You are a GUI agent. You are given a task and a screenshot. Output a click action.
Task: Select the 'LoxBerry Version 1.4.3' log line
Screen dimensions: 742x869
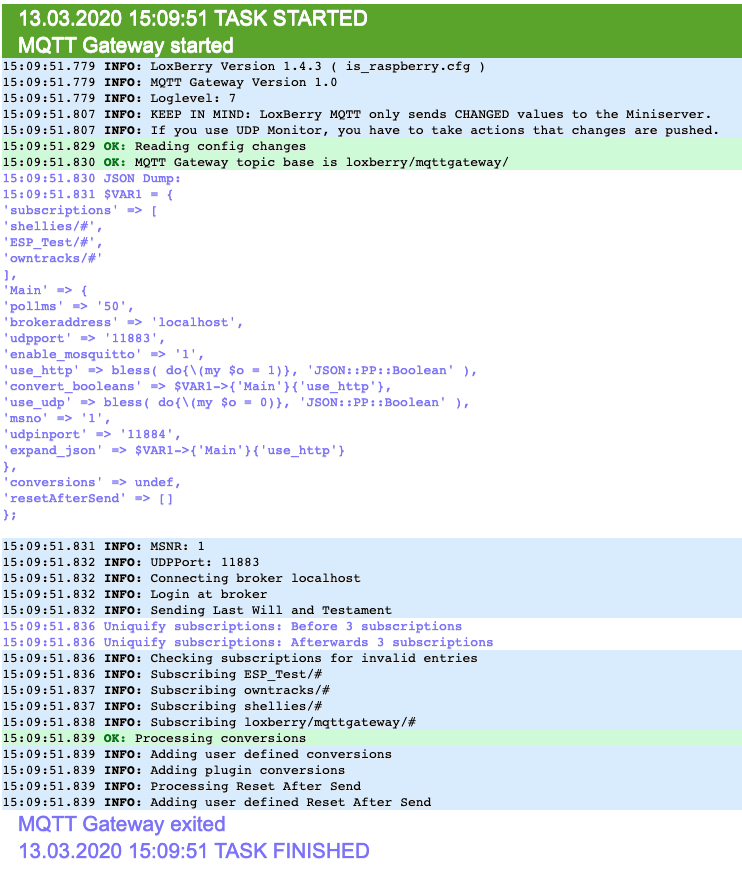(x=372, y=67)
